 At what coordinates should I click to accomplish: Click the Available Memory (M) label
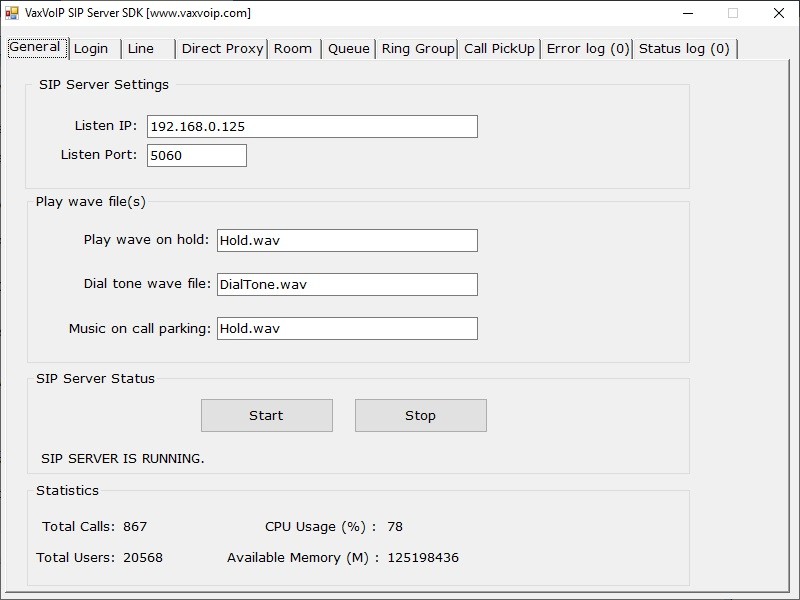pos(303,558)
